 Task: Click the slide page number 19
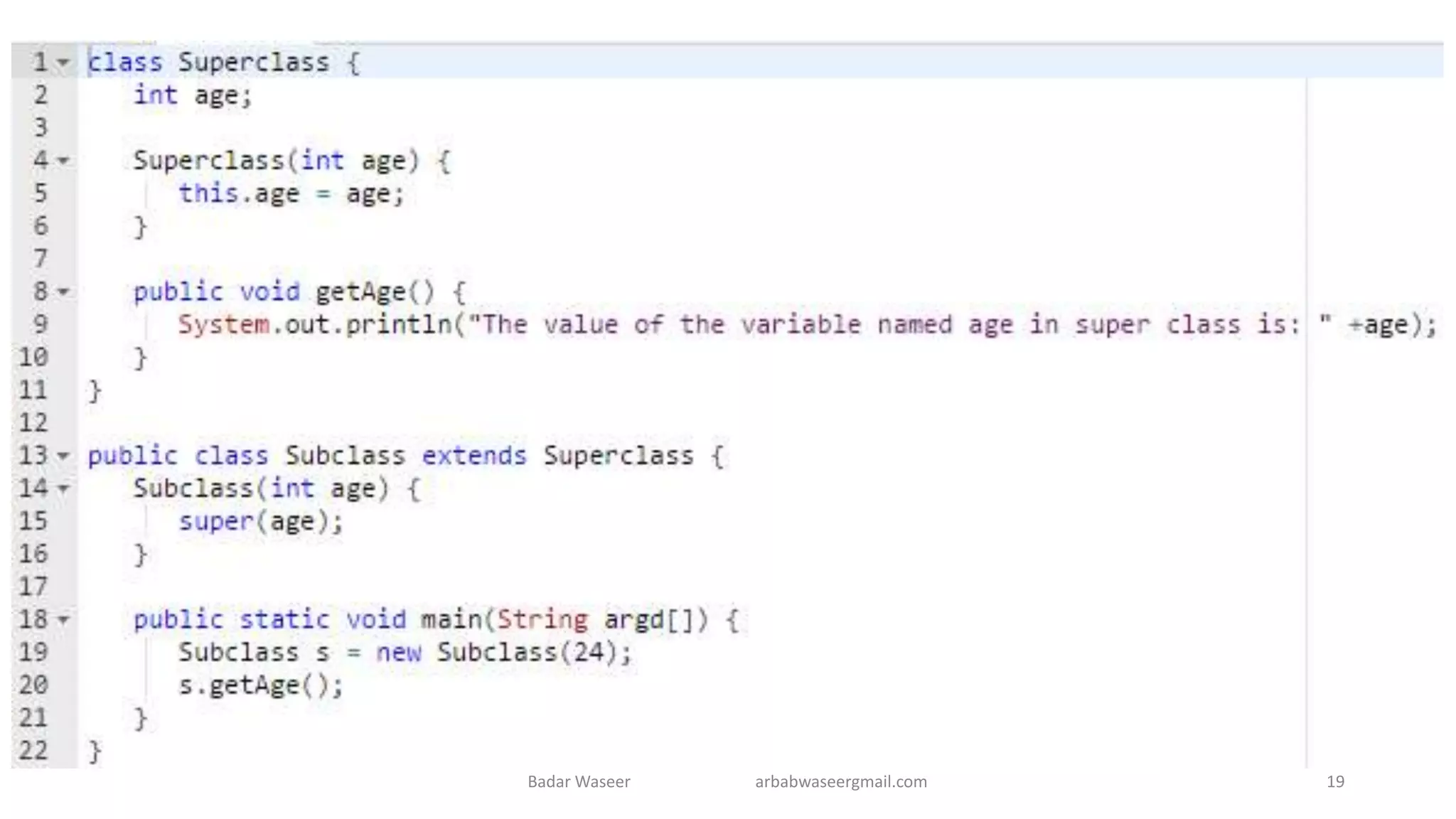pos(1335,782)
